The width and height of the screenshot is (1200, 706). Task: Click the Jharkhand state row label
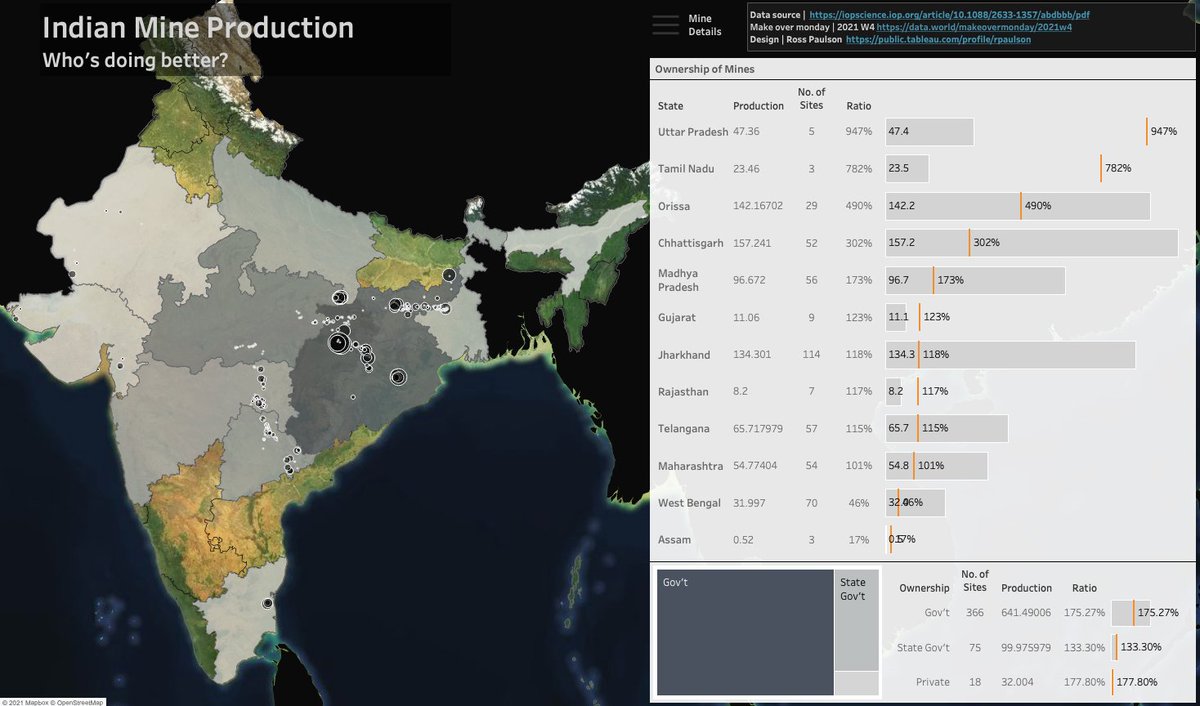click(684, 355)
